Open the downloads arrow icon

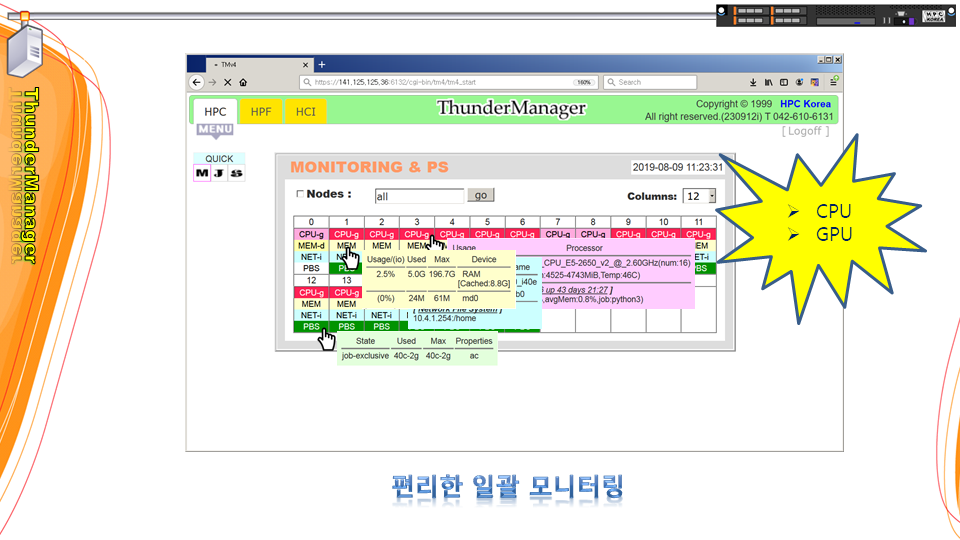pos(753,82)
